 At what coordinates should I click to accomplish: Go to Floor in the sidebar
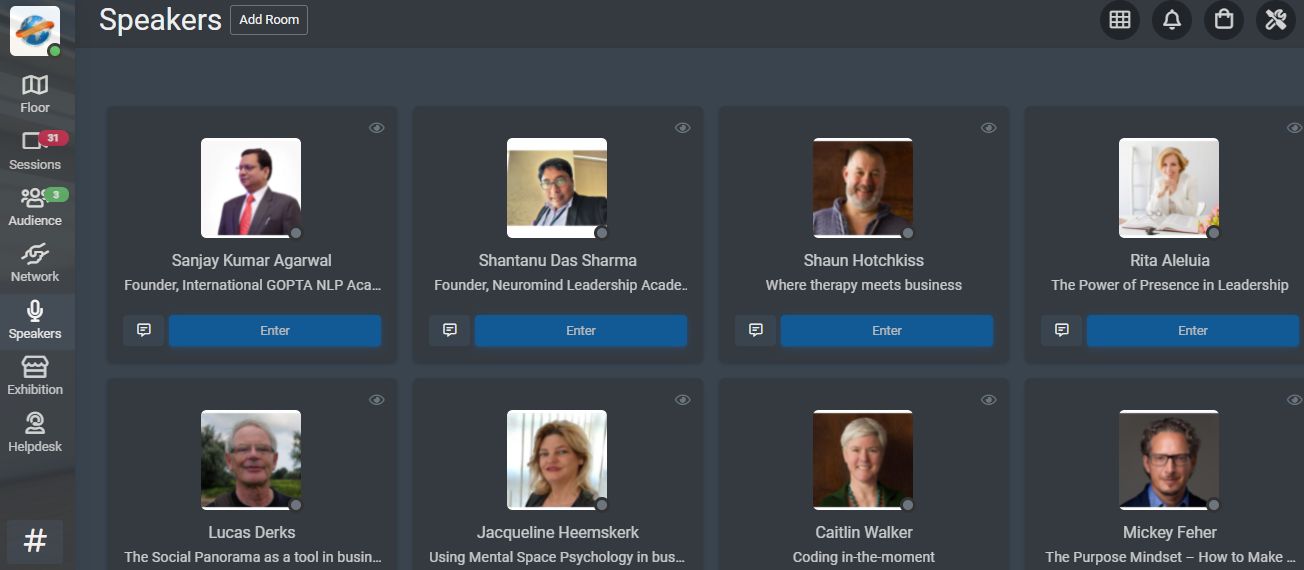pos(35,94)
